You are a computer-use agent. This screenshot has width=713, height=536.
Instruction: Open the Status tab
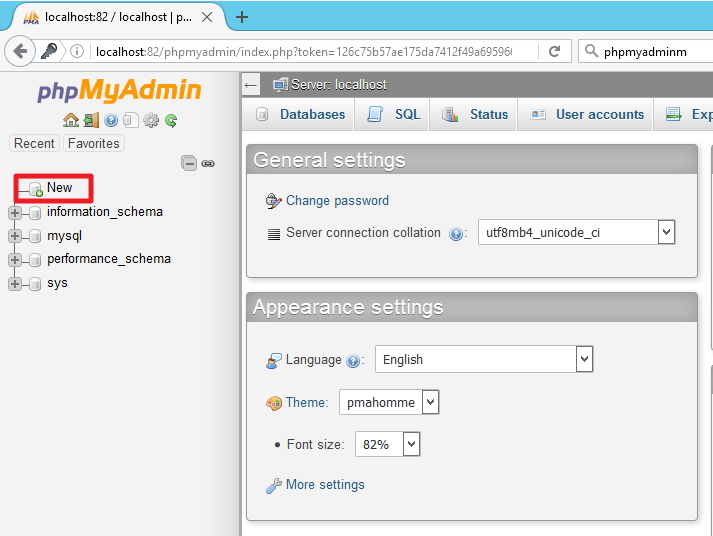pyautogui.click(x=474, y=115)
